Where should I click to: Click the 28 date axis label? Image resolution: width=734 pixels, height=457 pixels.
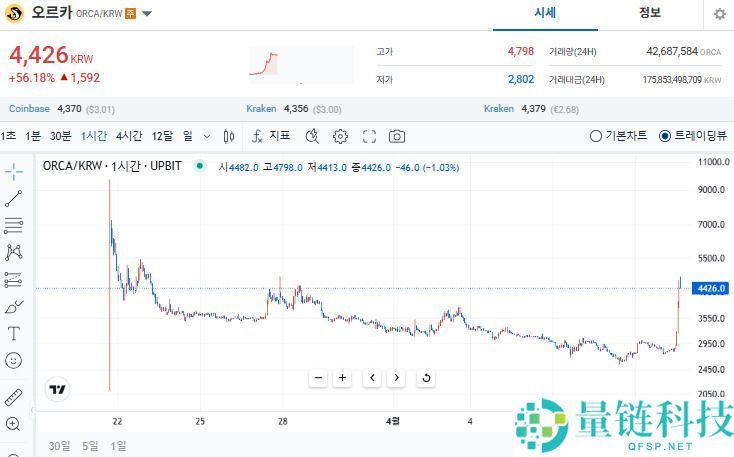[x=282, y=421]
